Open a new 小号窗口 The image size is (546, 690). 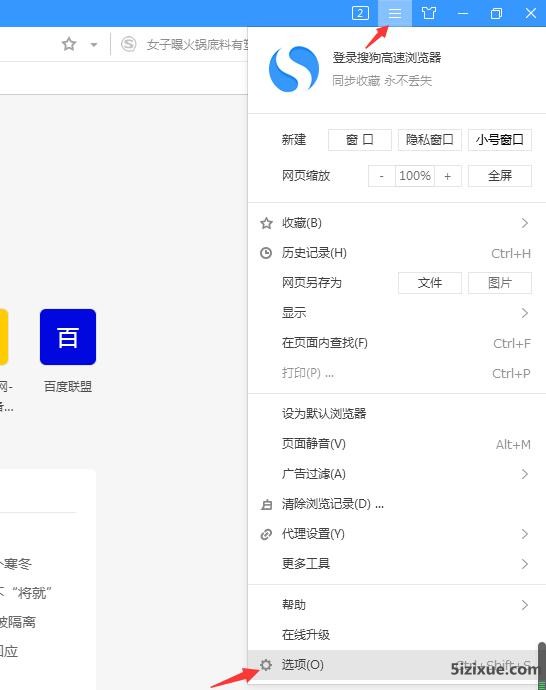pos(499,140)
